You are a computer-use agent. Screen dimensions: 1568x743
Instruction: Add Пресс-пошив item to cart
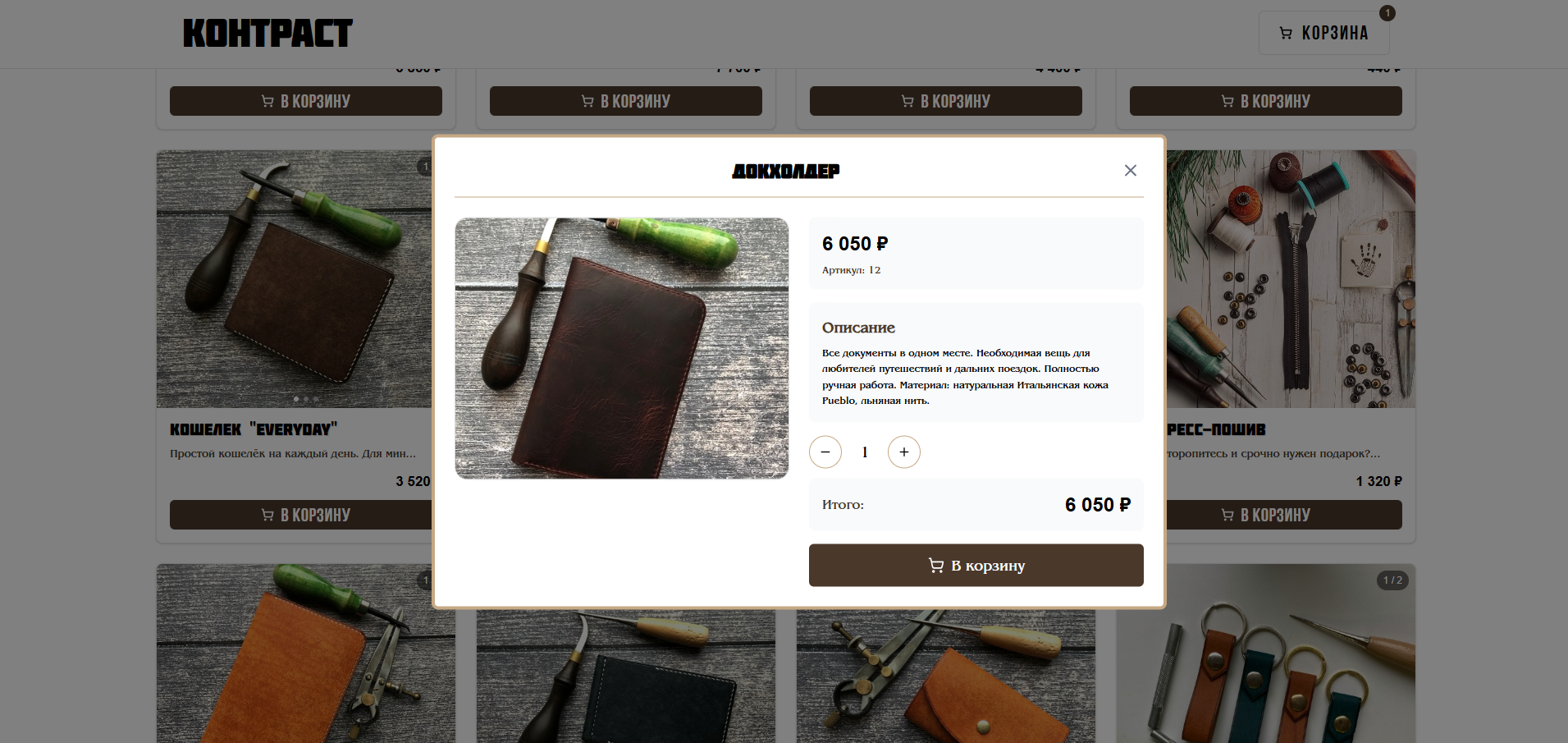1284,515
